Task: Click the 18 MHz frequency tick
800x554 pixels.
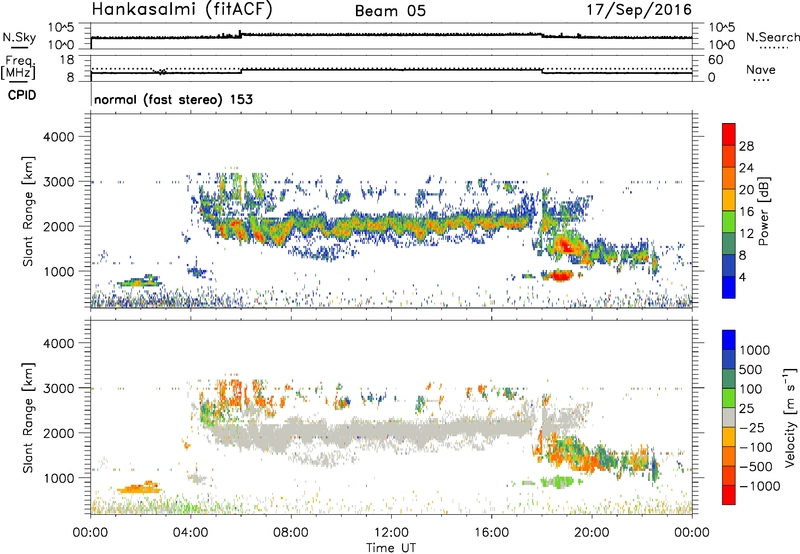Action: 67,60
